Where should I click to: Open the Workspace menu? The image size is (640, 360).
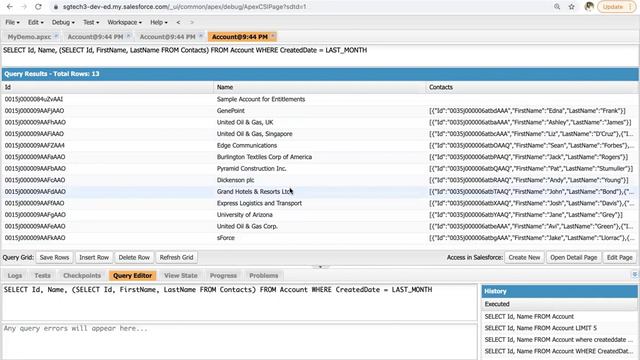[124, 22]
